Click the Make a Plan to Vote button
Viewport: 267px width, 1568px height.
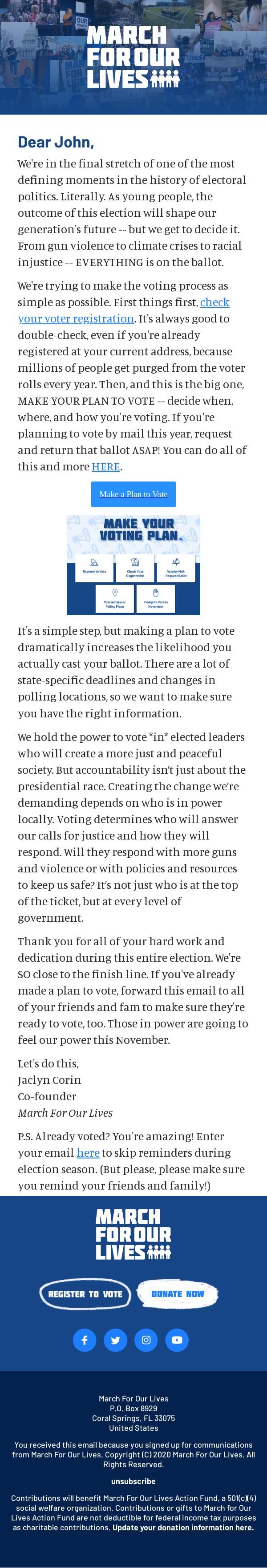pyautogui.click(x=133, y=494)
